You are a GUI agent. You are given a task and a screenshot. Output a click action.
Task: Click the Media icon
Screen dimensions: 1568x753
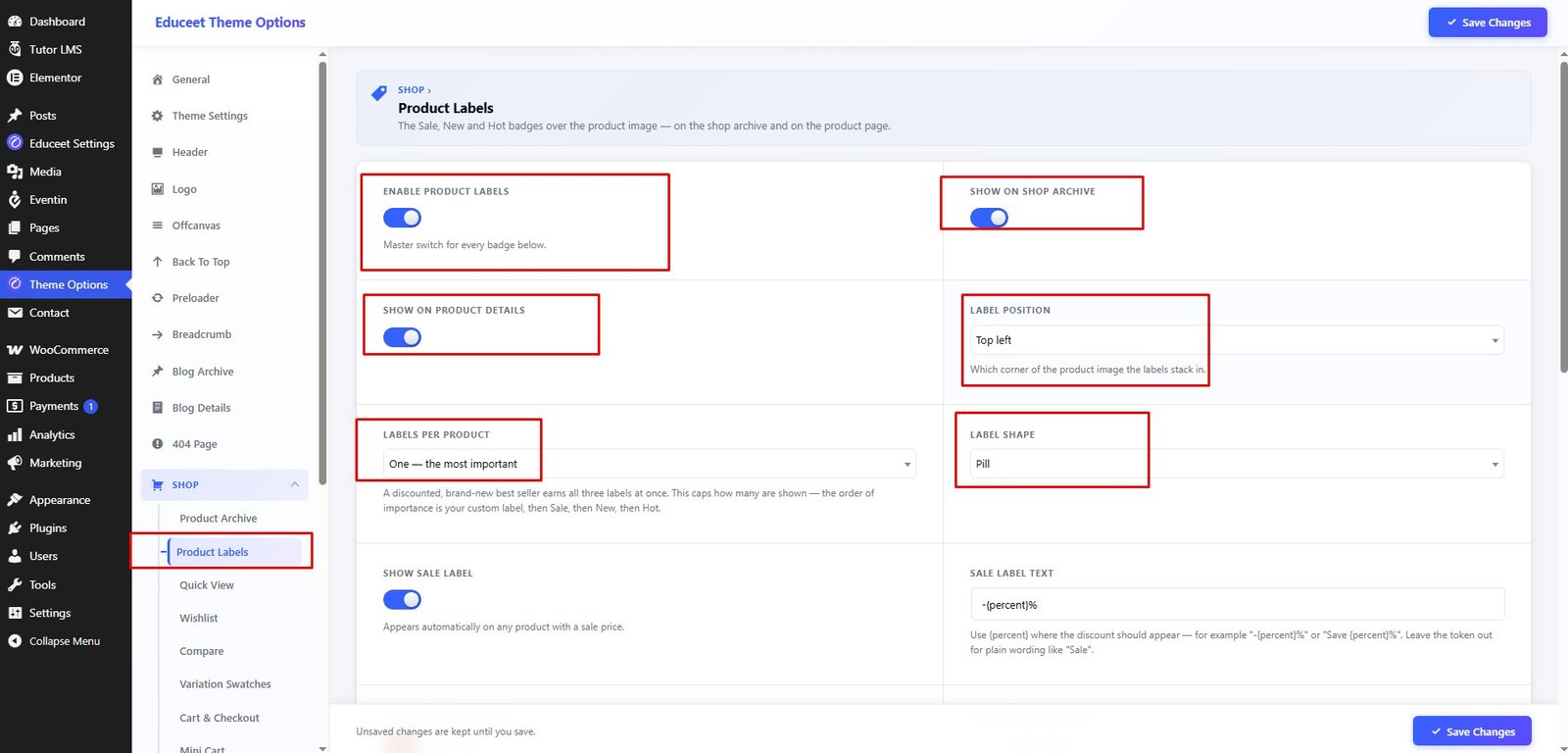[15, 172]
